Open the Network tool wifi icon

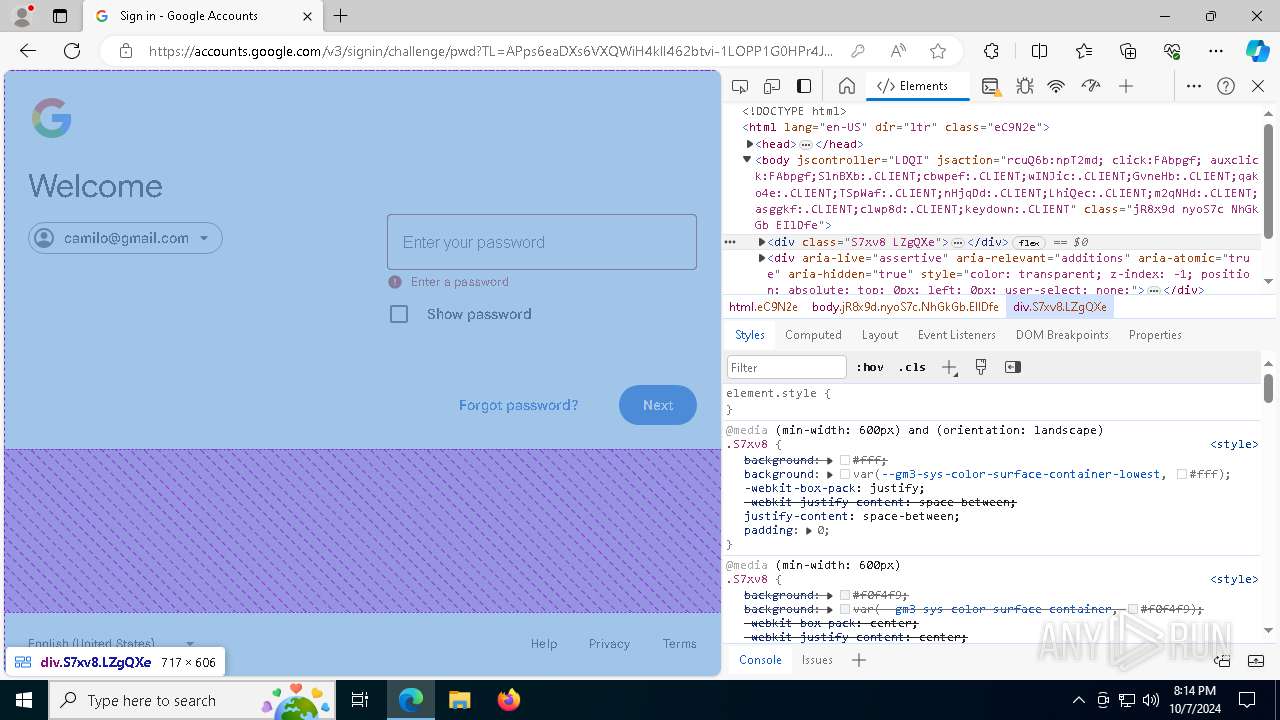coord(1056,87)
